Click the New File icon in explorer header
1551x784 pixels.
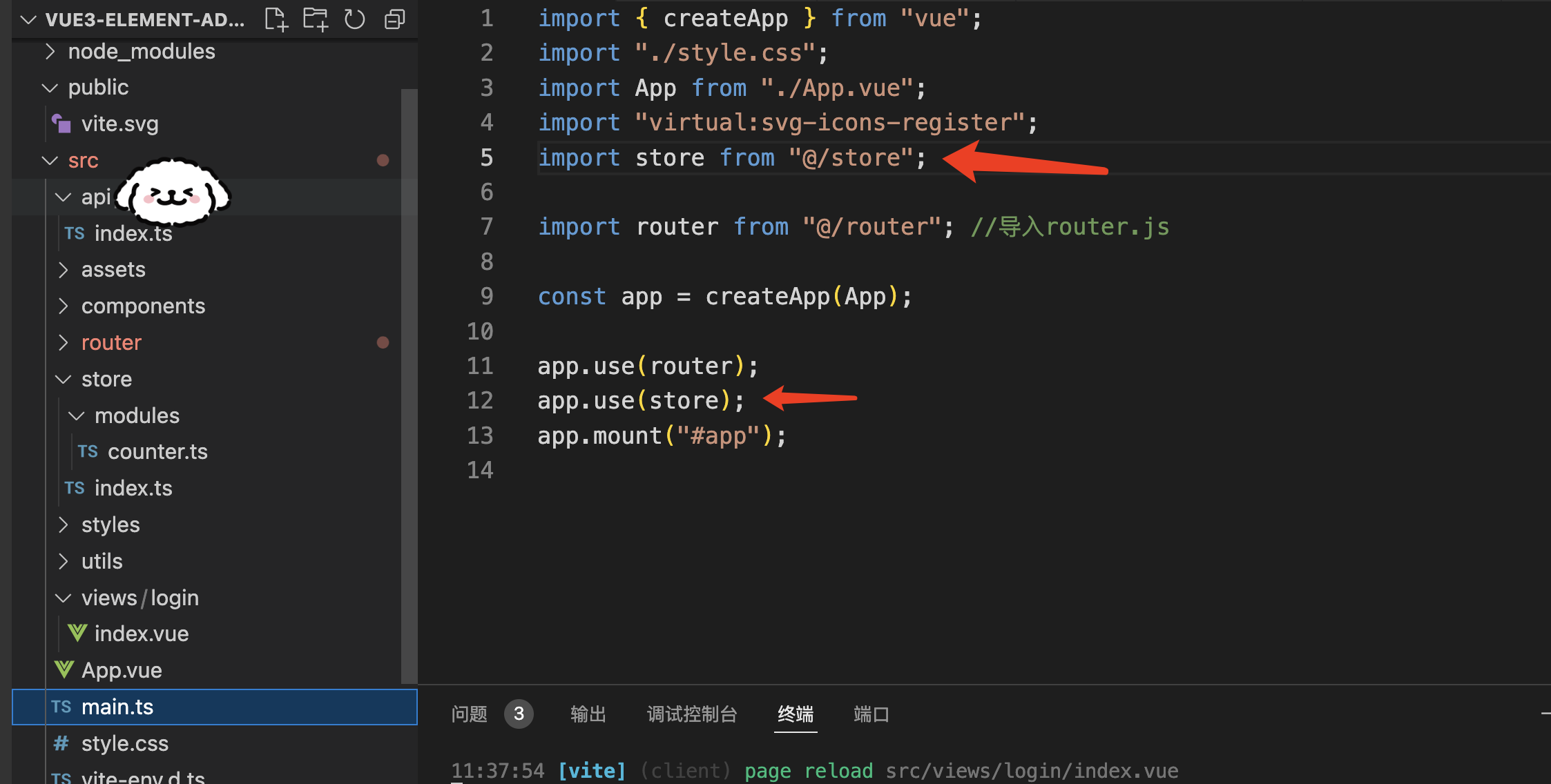pos(276,19)
